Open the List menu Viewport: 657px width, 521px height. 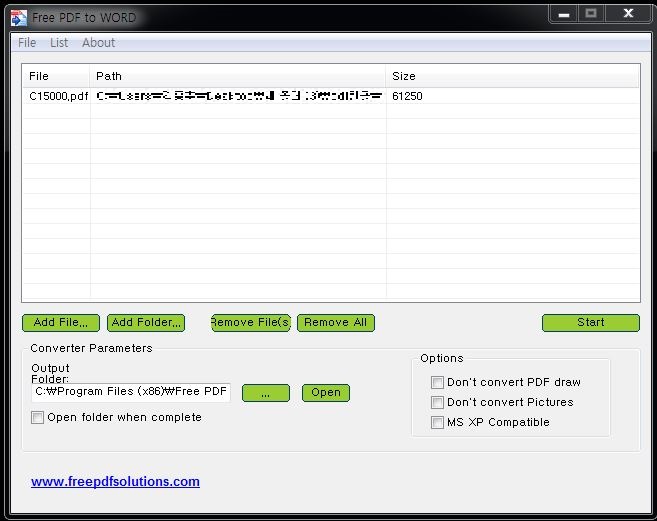(x=59, y=43)
